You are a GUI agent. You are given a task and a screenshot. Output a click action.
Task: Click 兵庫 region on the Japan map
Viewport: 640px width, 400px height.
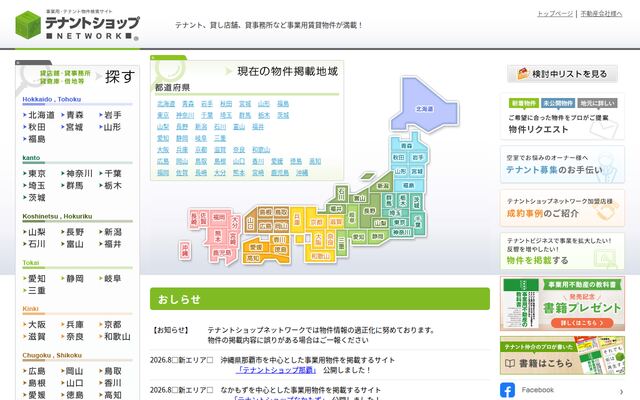(297, 220)
